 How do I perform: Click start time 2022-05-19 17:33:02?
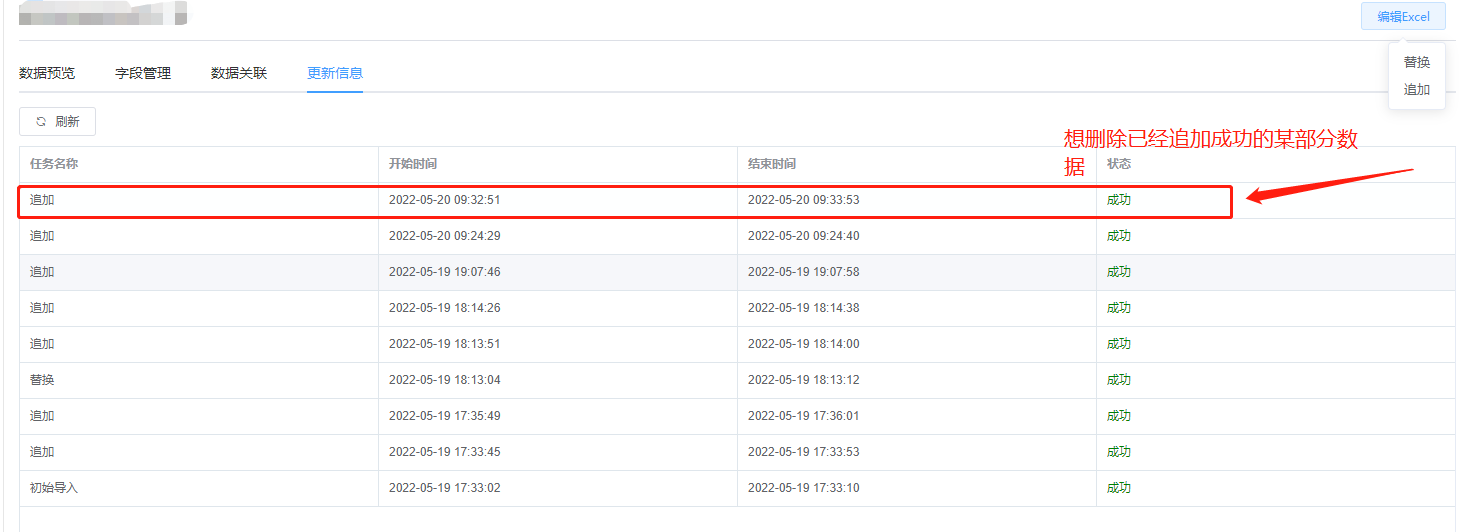pyautogui.click(x=445, y=488)
